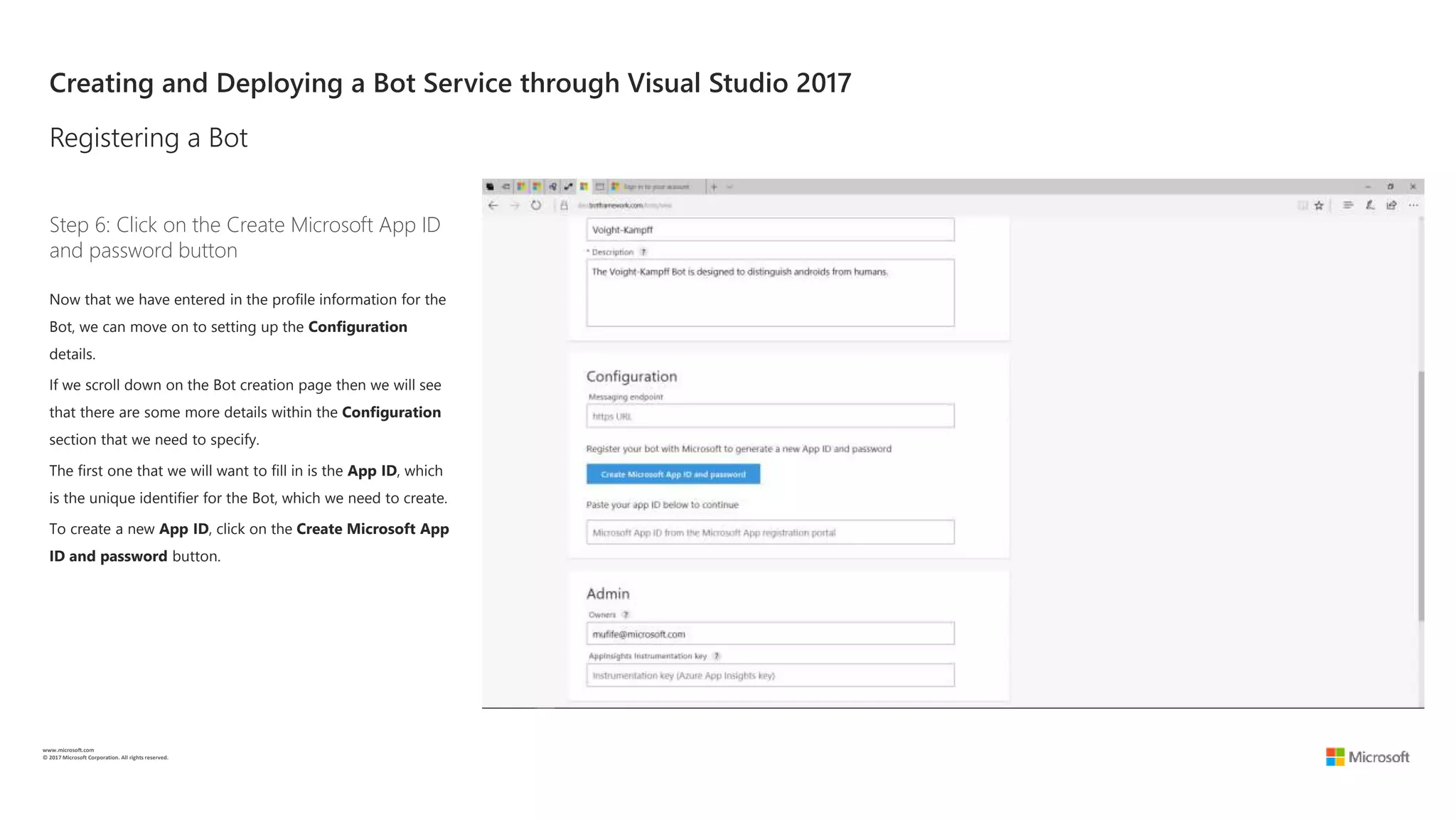The height and width of the screenshot is (819, 1456).
Task: Open new tab with plus button
Action: 714,187
